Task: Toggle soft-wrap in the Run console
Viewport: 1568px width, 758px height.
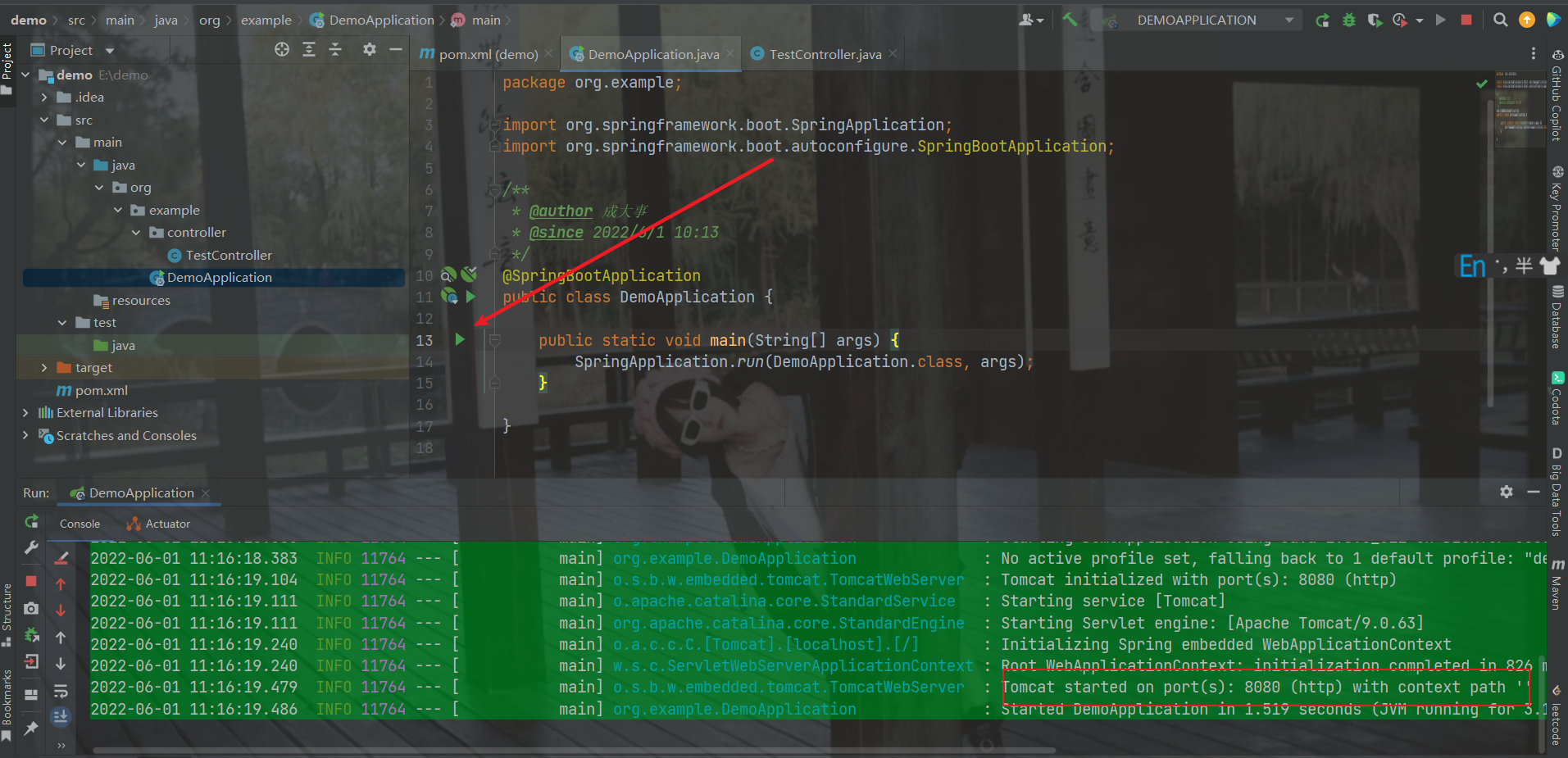Action: pyautogui.click(x=61, y=692)
